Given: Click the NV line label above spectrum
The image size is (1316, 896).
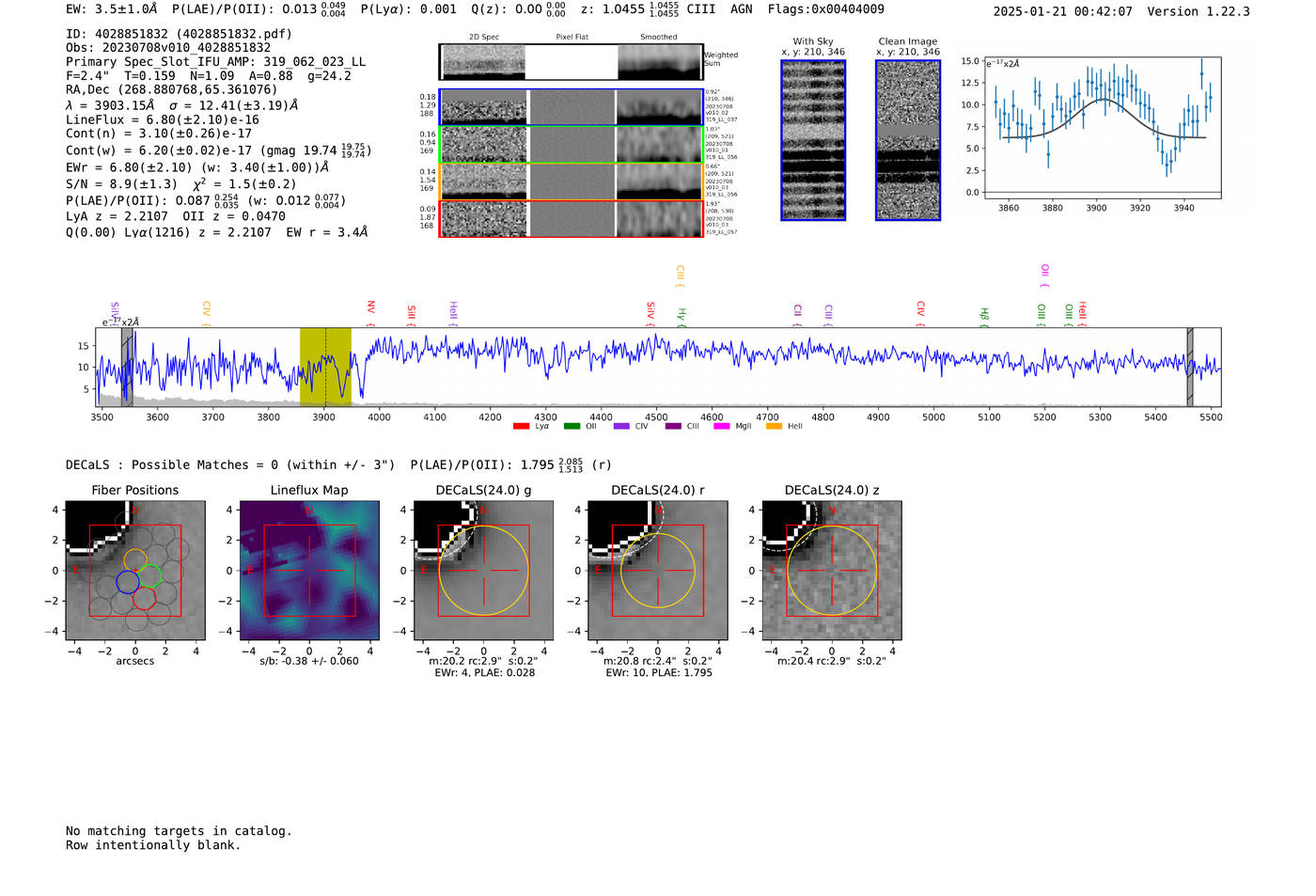Looking at the screenshot, I should tap(370, 312).
